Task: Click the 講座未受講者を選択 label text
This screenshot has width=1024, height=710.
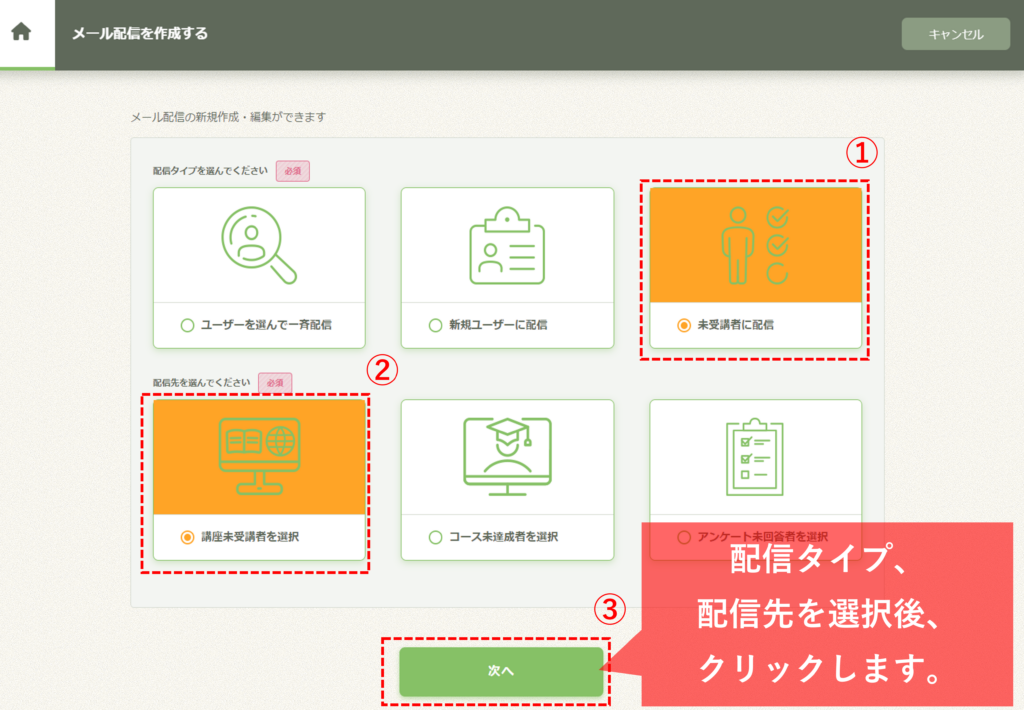Action: [250, 537]
